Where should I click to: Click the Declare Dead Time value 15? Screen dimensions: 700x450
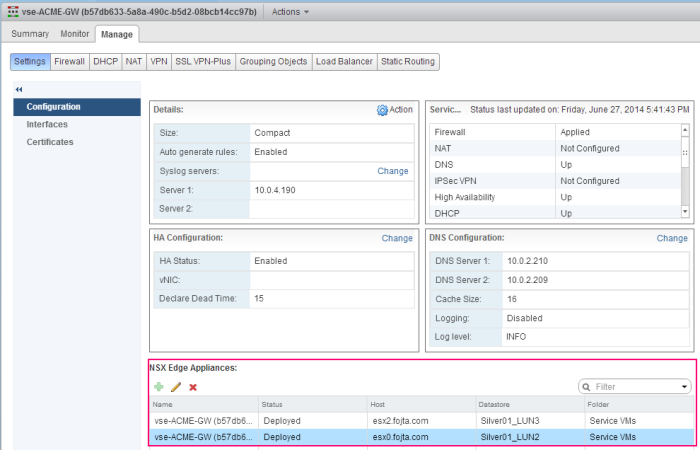click(x=259, y=299)
